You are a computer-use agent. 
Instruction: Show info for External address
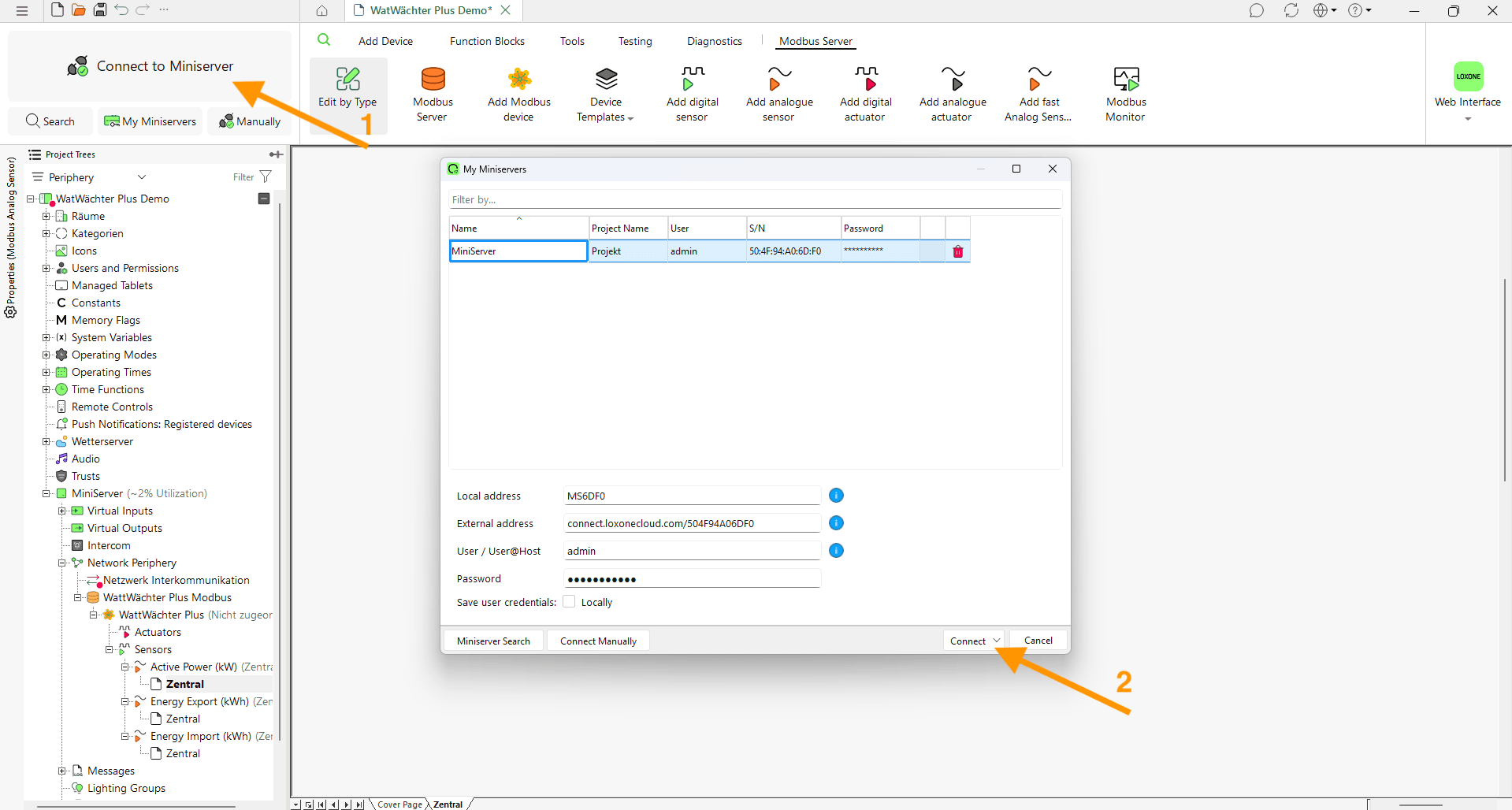(x=837, y=523)
